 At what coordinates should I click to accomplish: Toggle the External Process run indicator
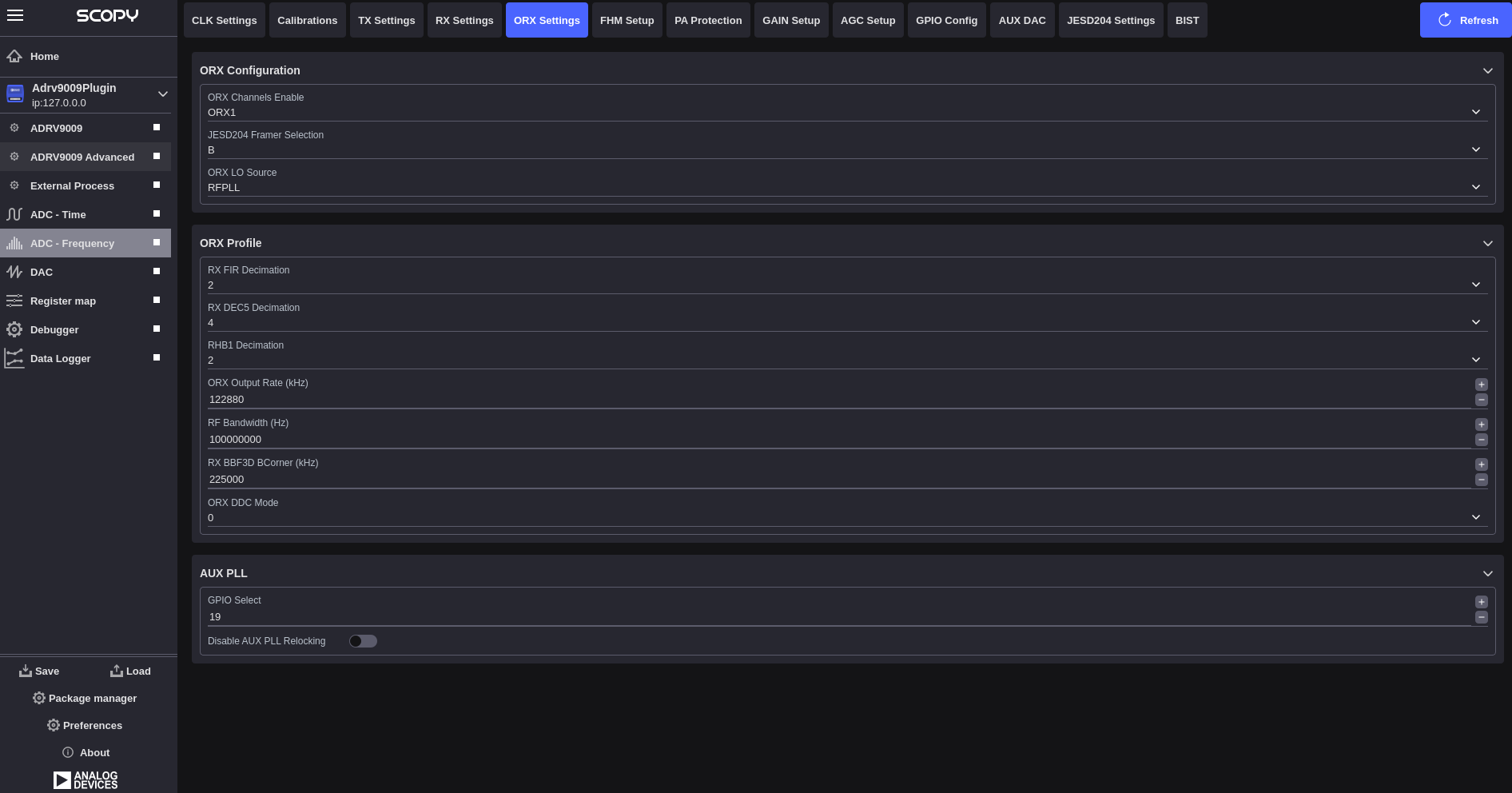tap(156, 185)
